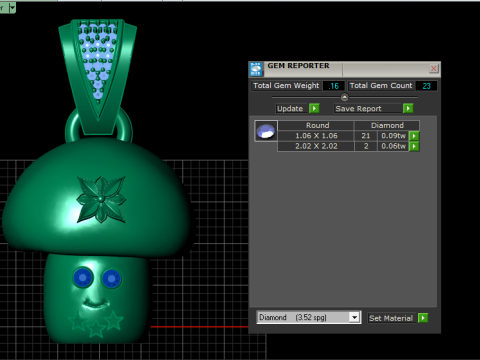
Task: Click the 0.09tw weight cell
Action: tap(393, 136)
